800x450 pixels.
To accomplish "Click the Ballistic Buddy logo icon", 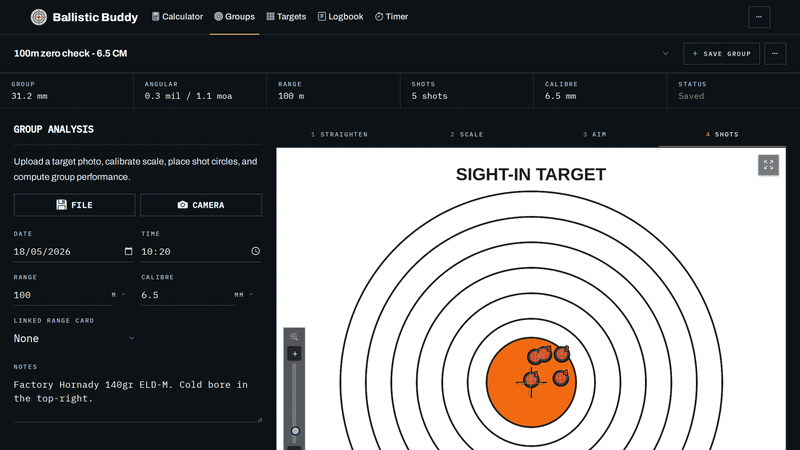I will (x=39, y=17).
